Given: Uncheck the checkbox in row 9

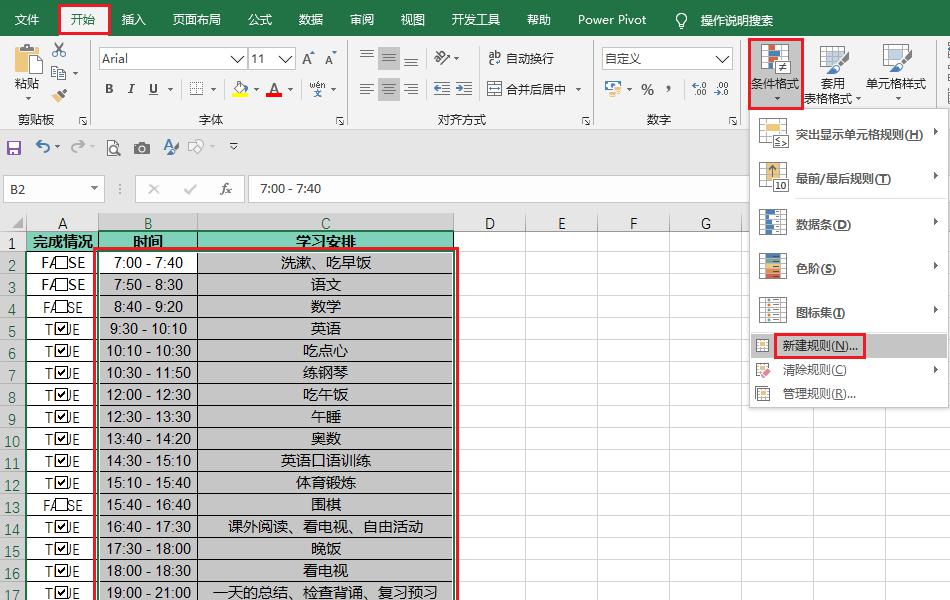Looking at the screenshot, I should point(62,416).
